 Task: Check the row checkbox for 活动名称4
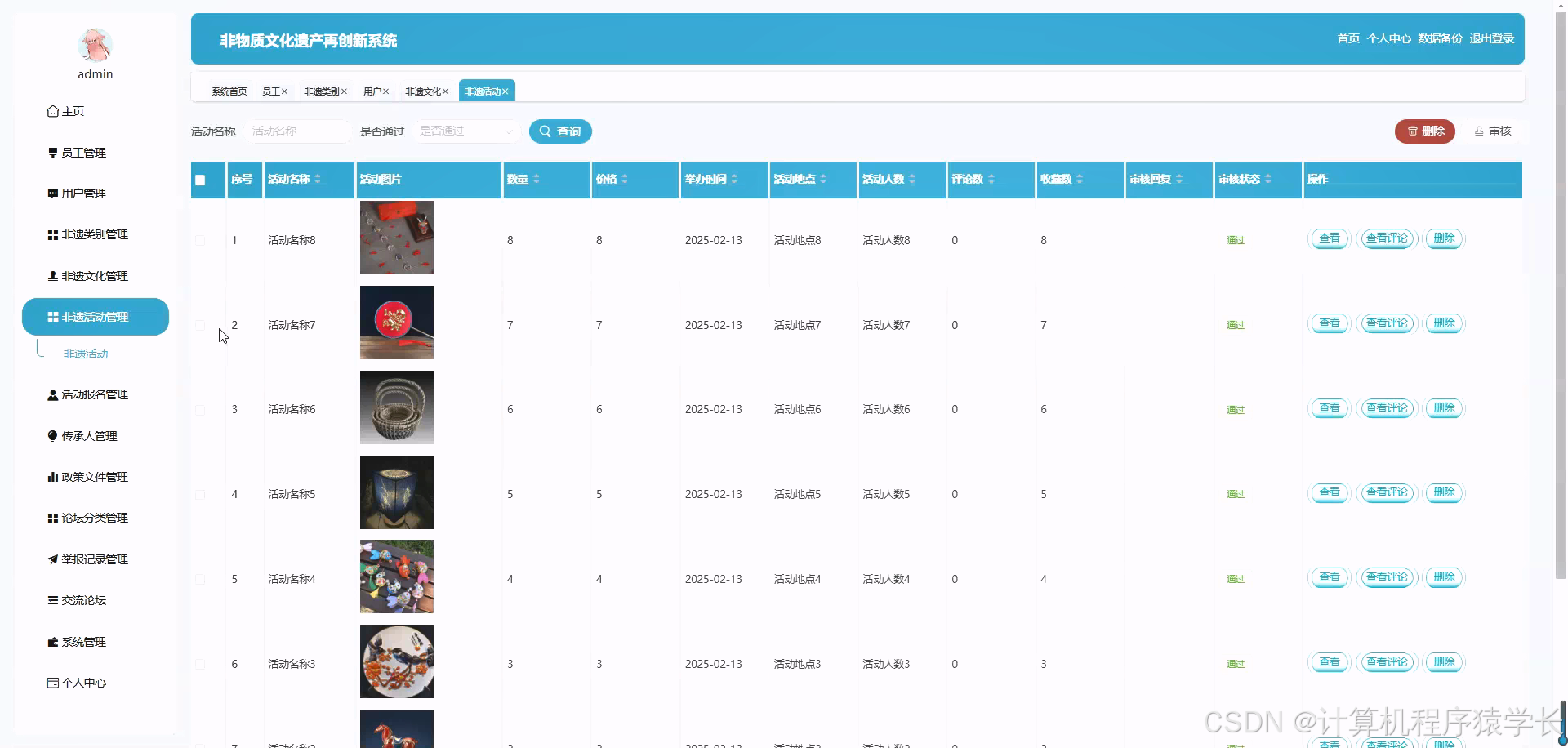click(x=200, y=579)
